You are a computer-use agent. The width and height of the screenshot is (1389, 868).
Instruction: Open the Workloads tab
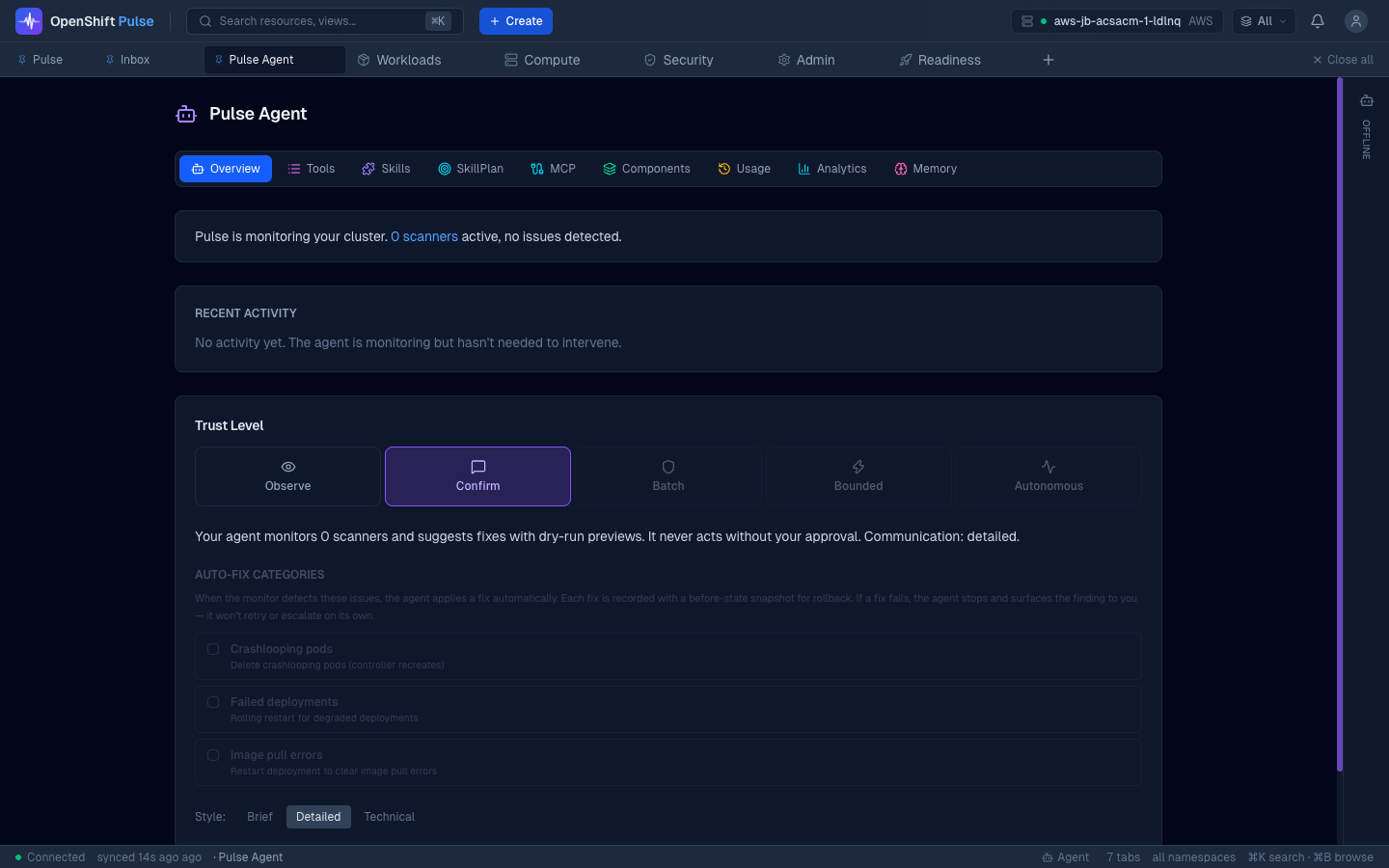point(399,60)
